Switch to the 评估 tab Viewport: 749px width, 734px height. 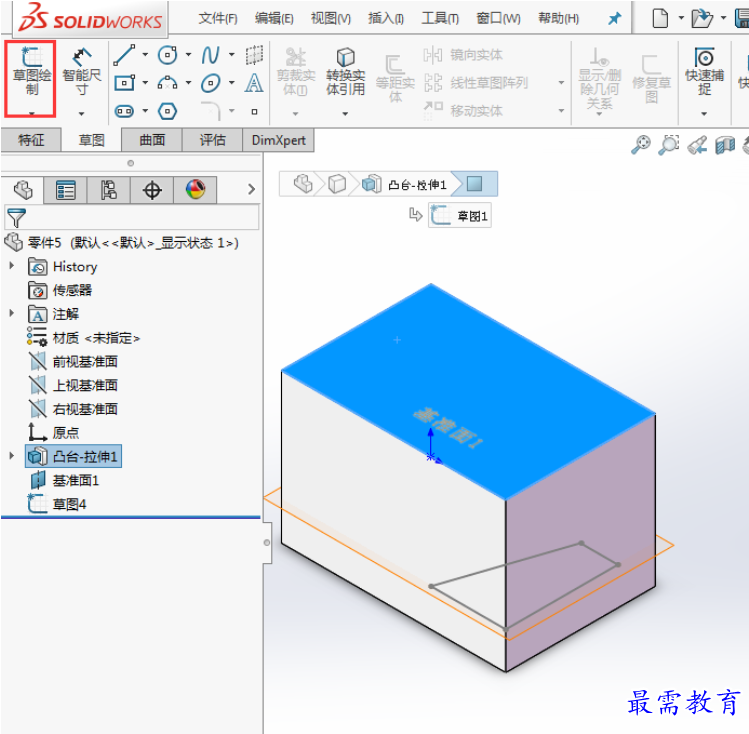[212, 140]
